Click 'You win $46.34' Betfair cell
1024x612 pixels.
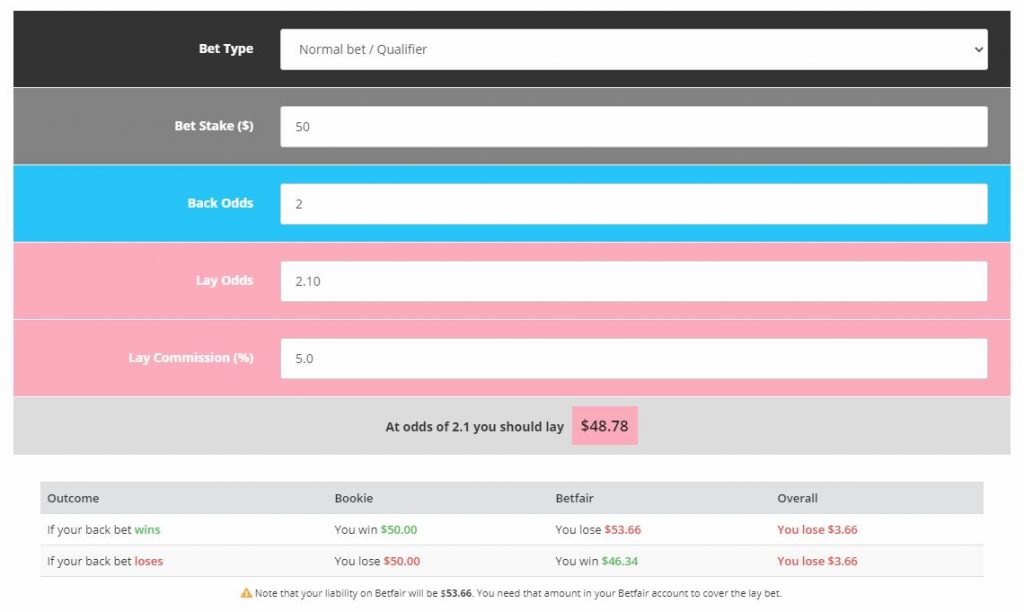(x=596, y=561)
